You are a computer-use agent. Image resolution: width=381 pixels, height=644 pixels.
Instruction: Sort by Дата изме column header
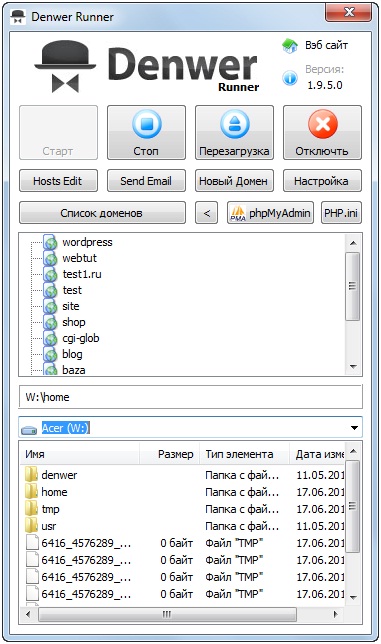tap(317, 454)
